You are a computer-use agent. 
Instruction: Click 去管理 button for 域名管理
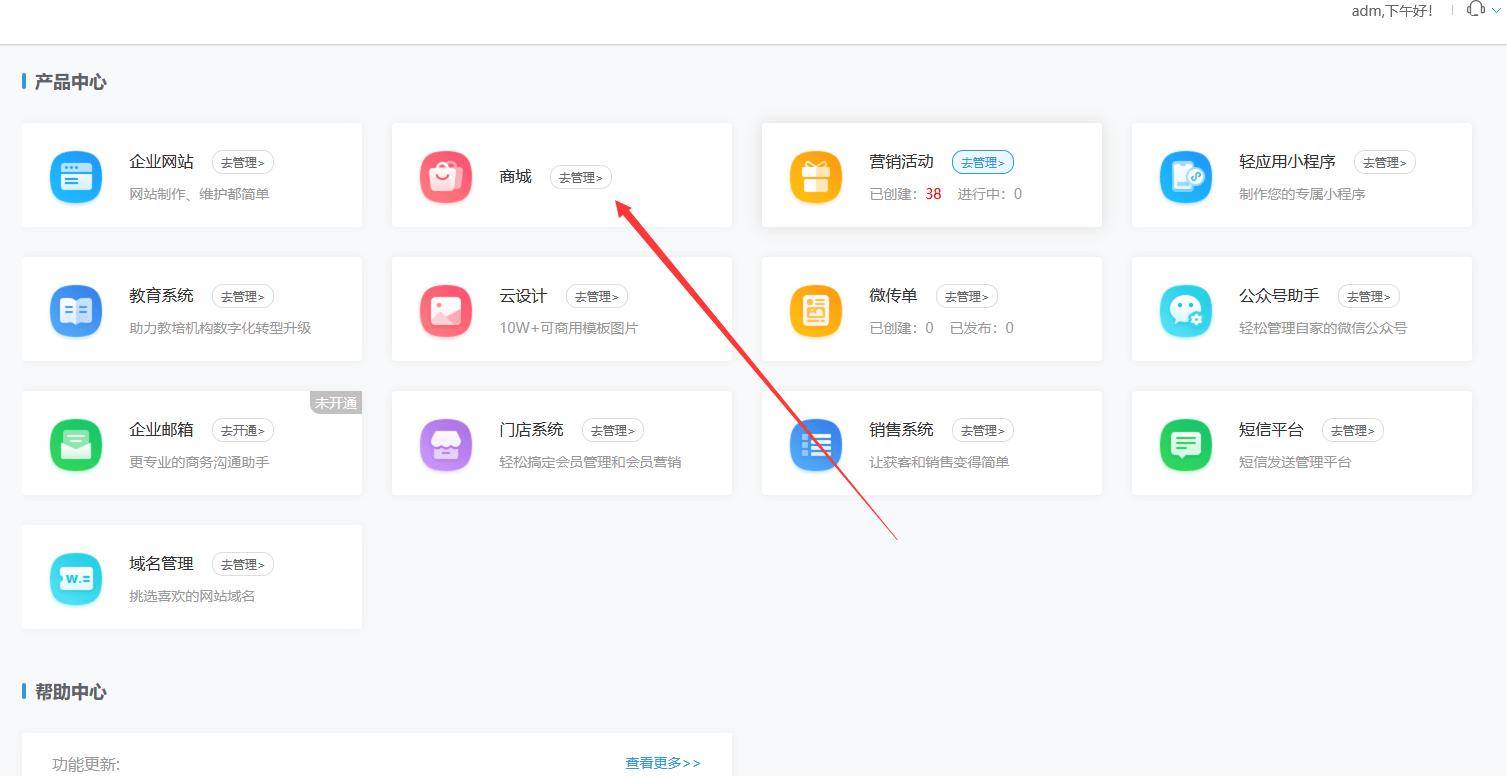click(x=243, y=564)
